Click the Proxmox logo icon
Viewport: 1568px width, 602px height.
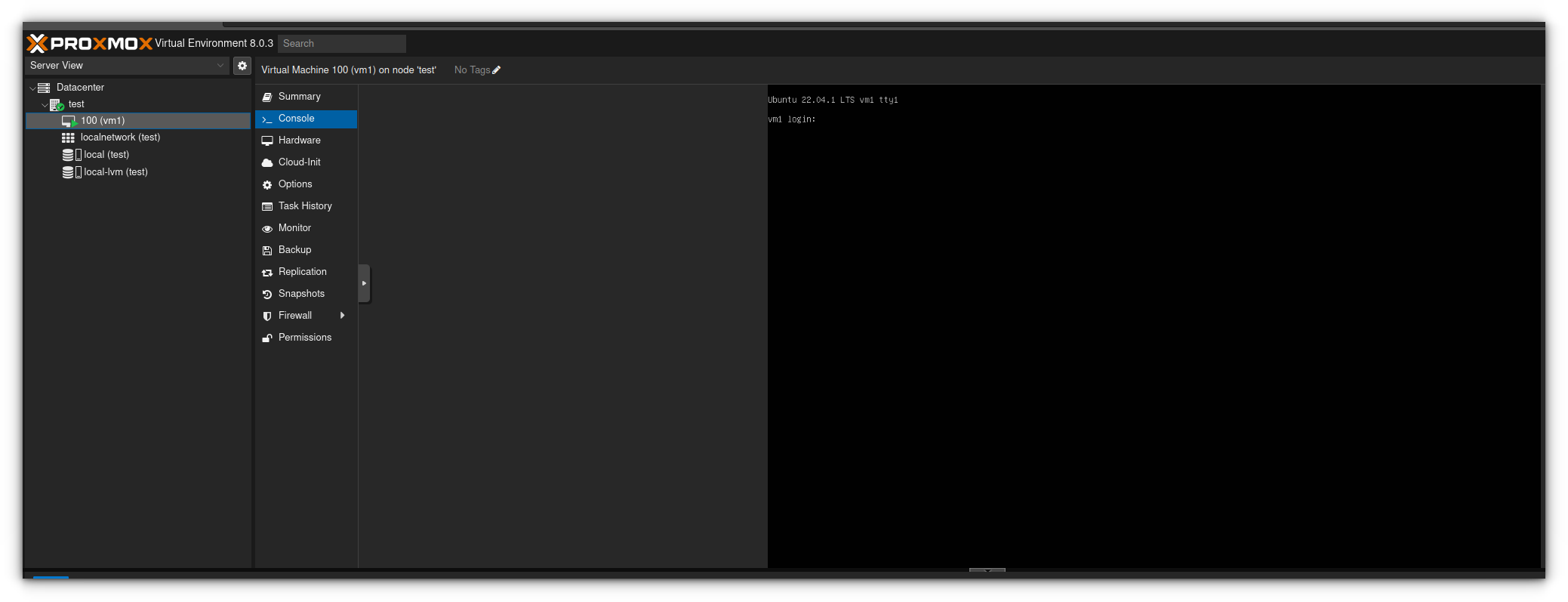click(37, 43)
